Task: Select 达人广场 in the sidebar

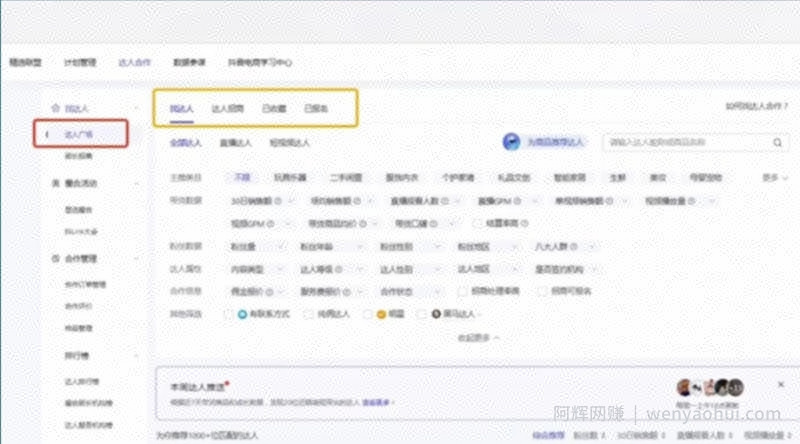Action: click(81, 134)
